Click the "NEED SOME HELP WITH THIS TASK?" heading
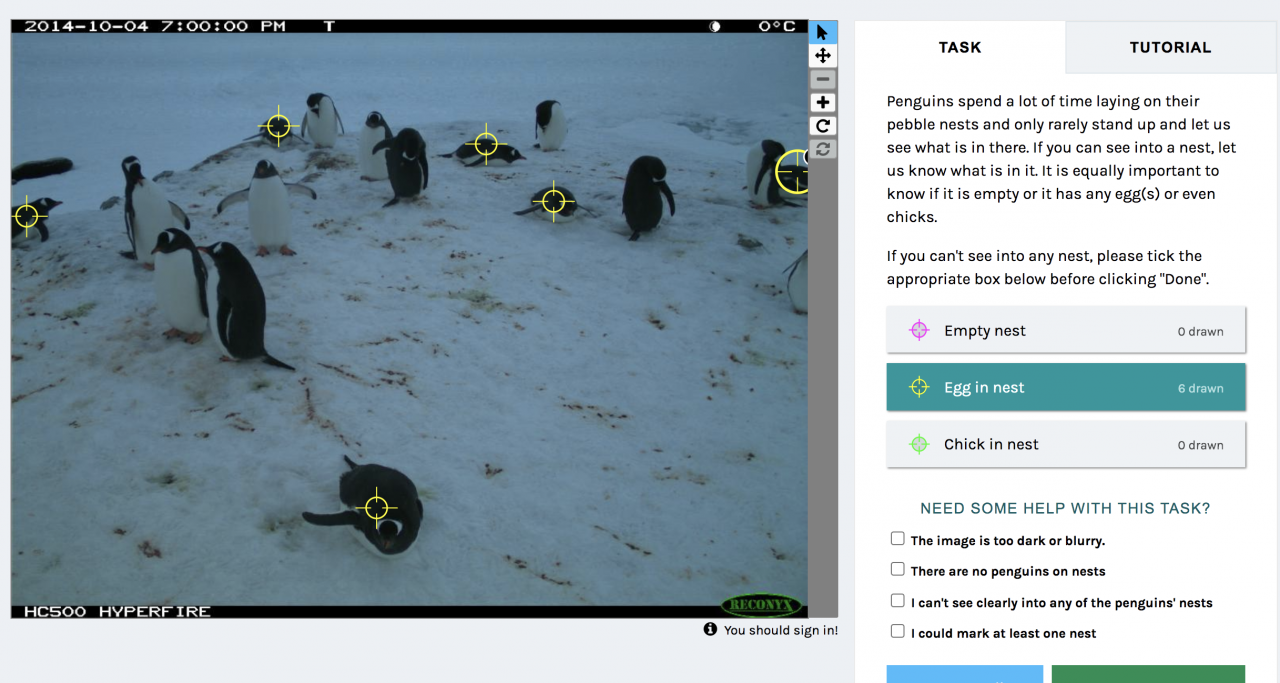The image size is (1280, 683). pos(1065,508)
